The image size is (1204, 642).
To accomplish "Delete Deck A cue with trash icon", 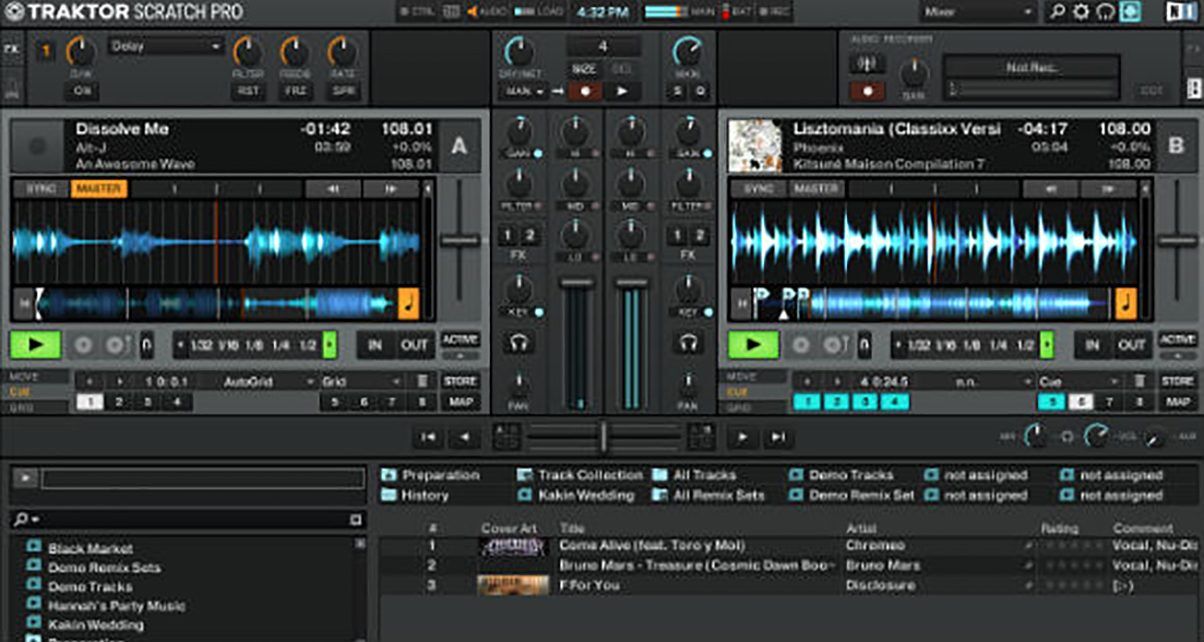I will [x=422, y=381].
